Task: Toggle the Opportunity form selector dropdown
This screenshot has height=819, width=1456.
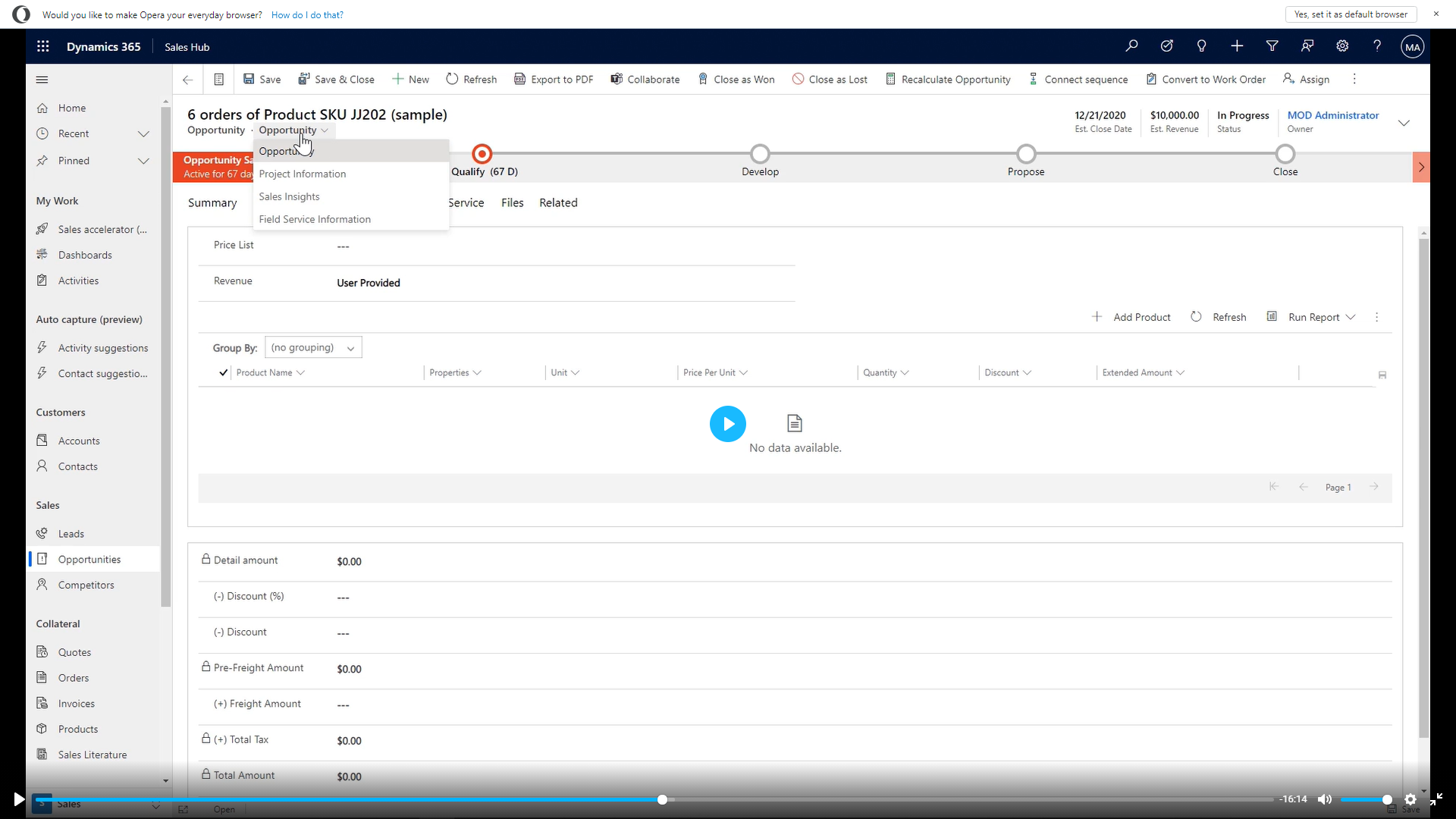Action: 293,130
